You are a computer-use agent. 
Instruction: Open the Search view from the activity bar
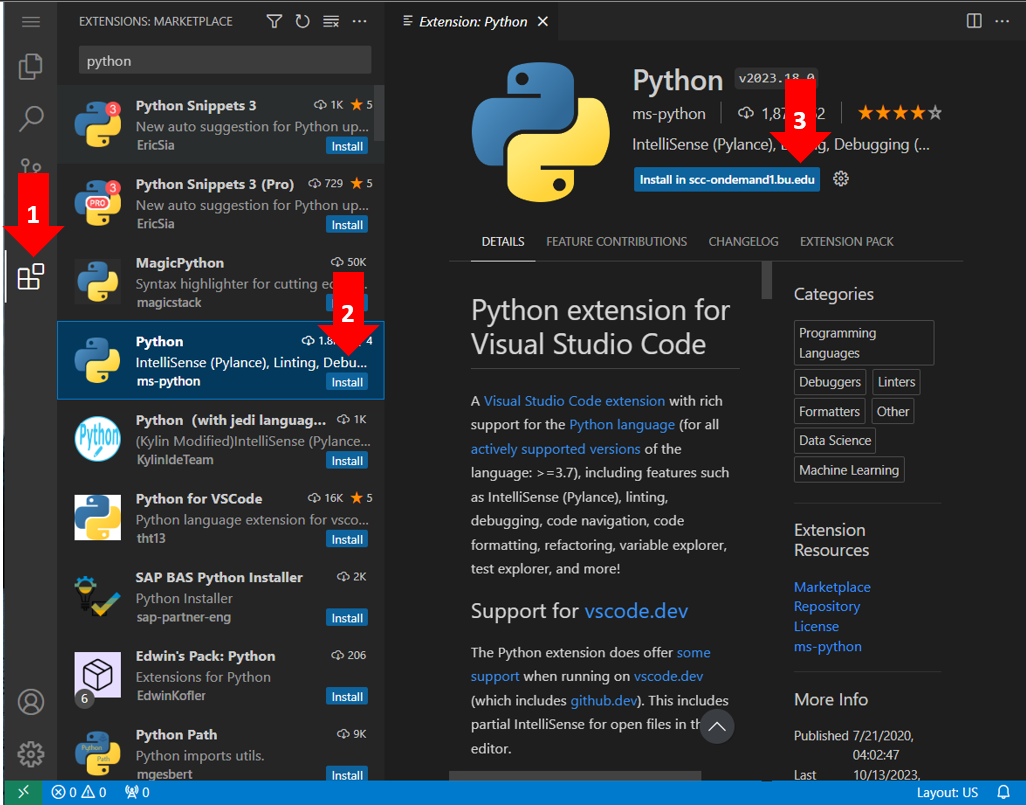[x=30, y=118]
